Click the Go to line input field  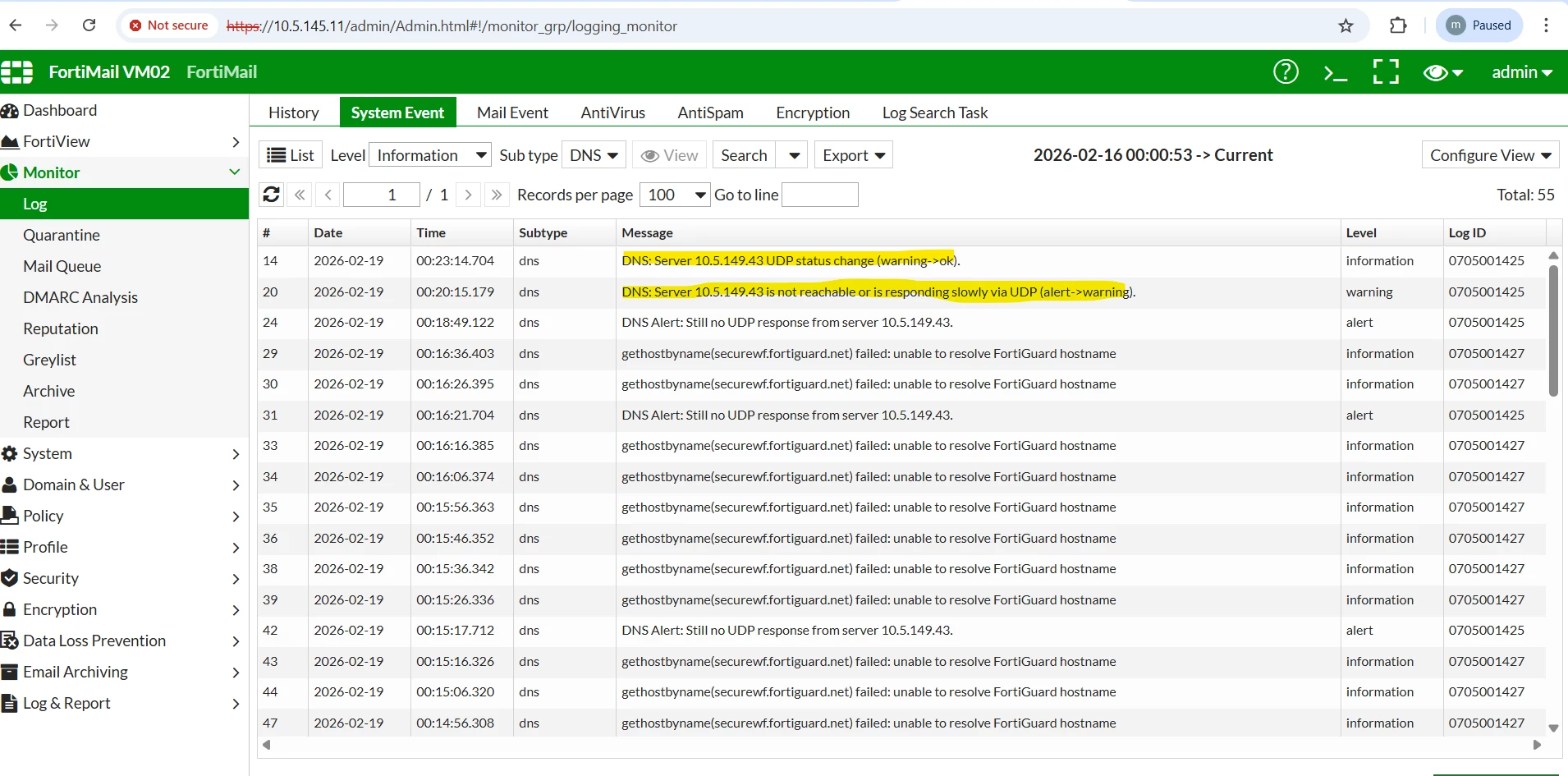pyautogui.click(x=820, y=195)
